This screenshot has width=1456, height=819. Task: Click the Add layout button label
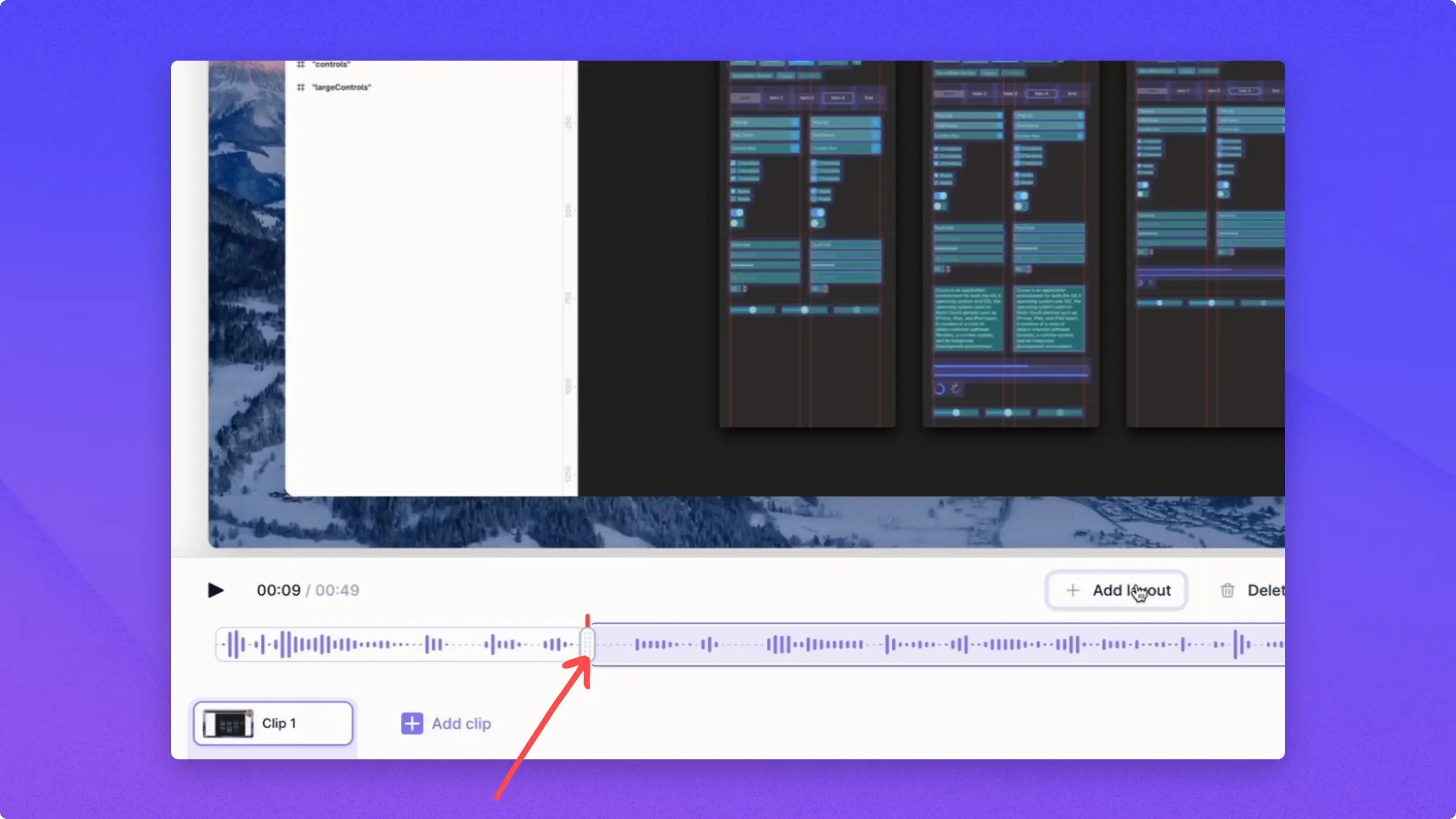(x=1131, y=590)
